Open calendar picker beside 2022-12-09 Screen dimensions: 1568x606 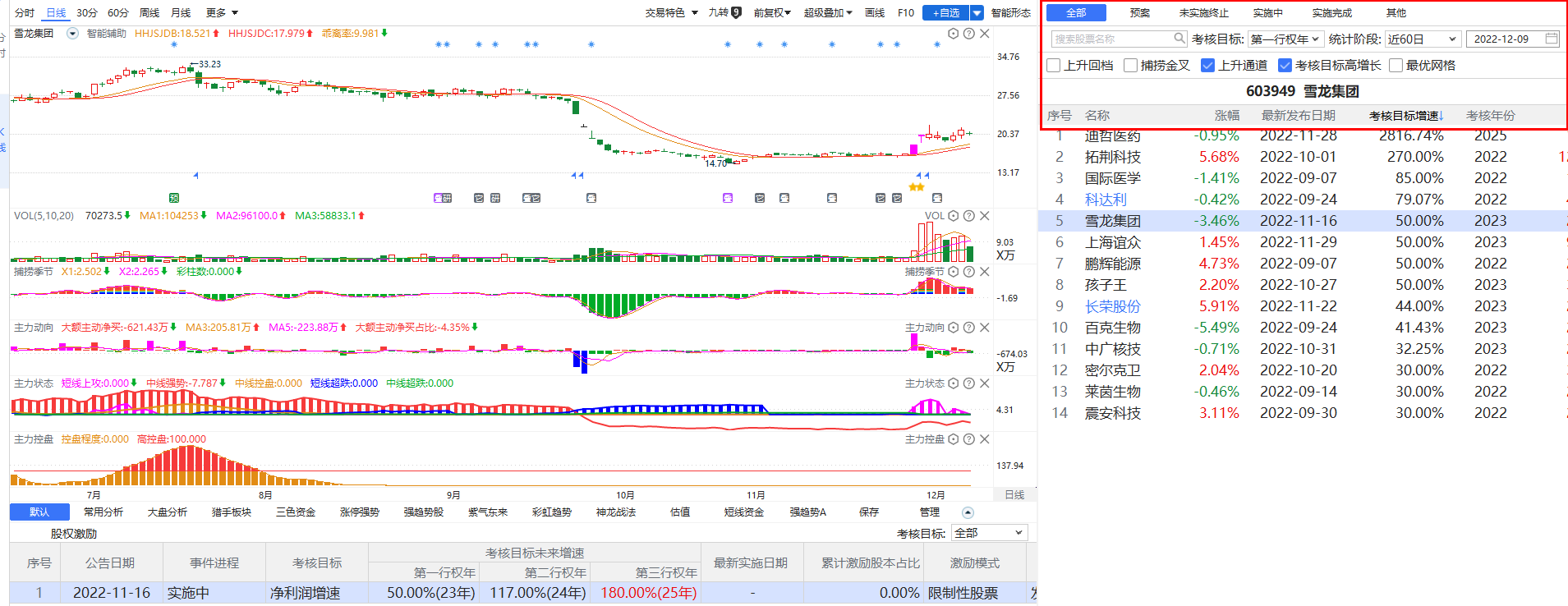pyautogui.click(x=1551, y=39)
